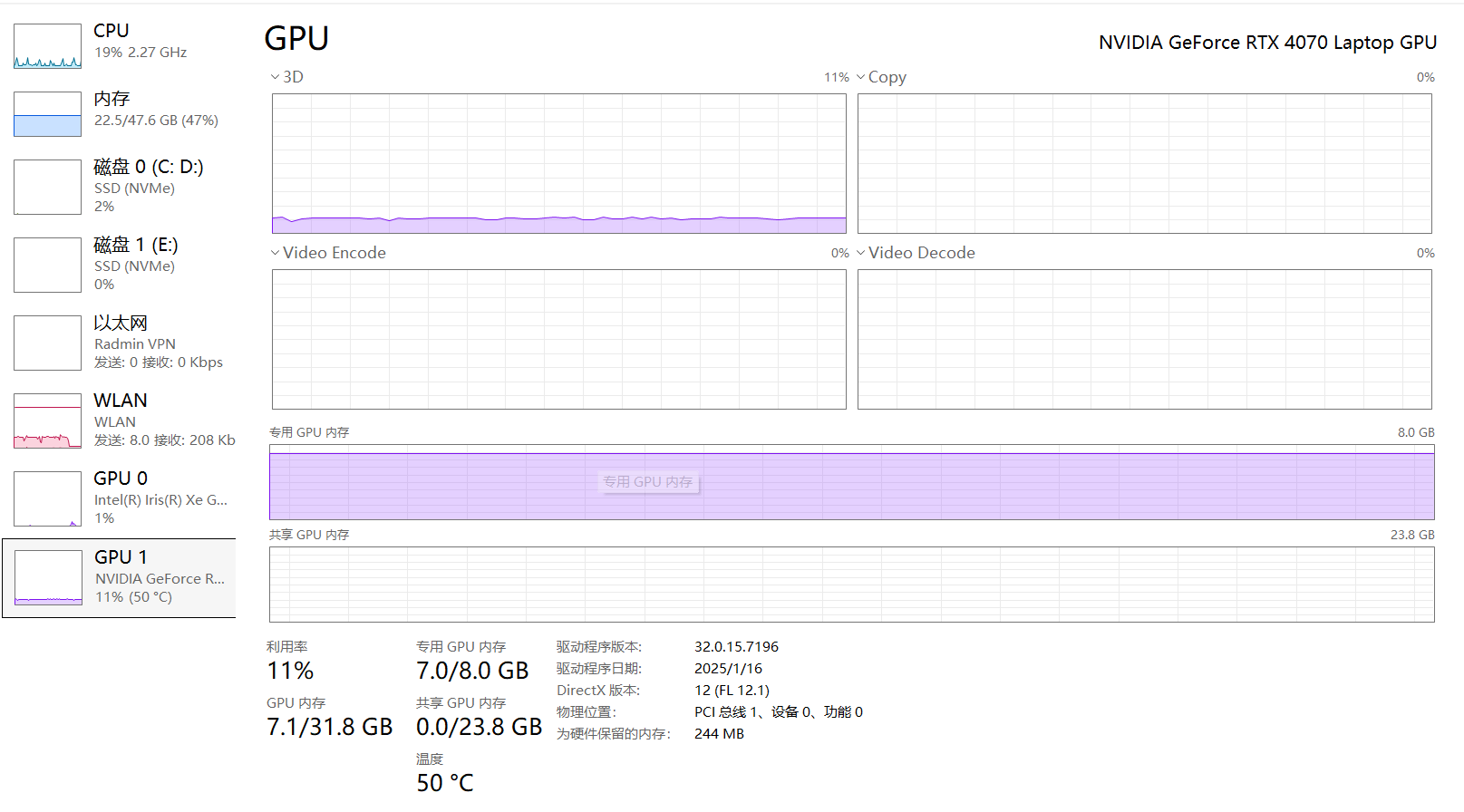Open the 以太网 Radmin VPN thumbnail

pos(47,343)
